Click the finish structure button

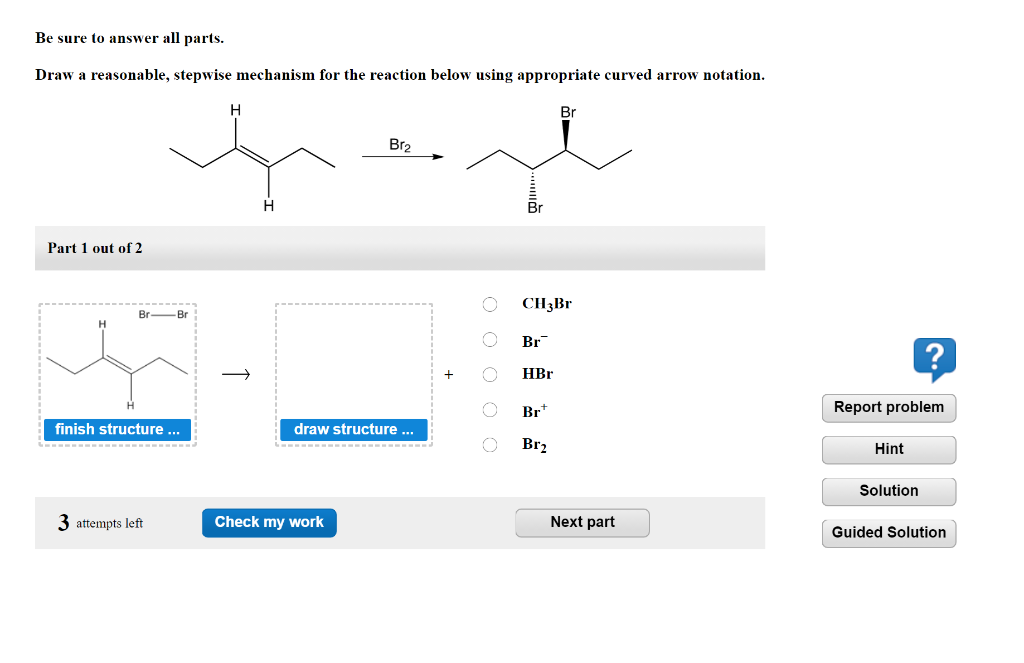(x=117, y=429)
